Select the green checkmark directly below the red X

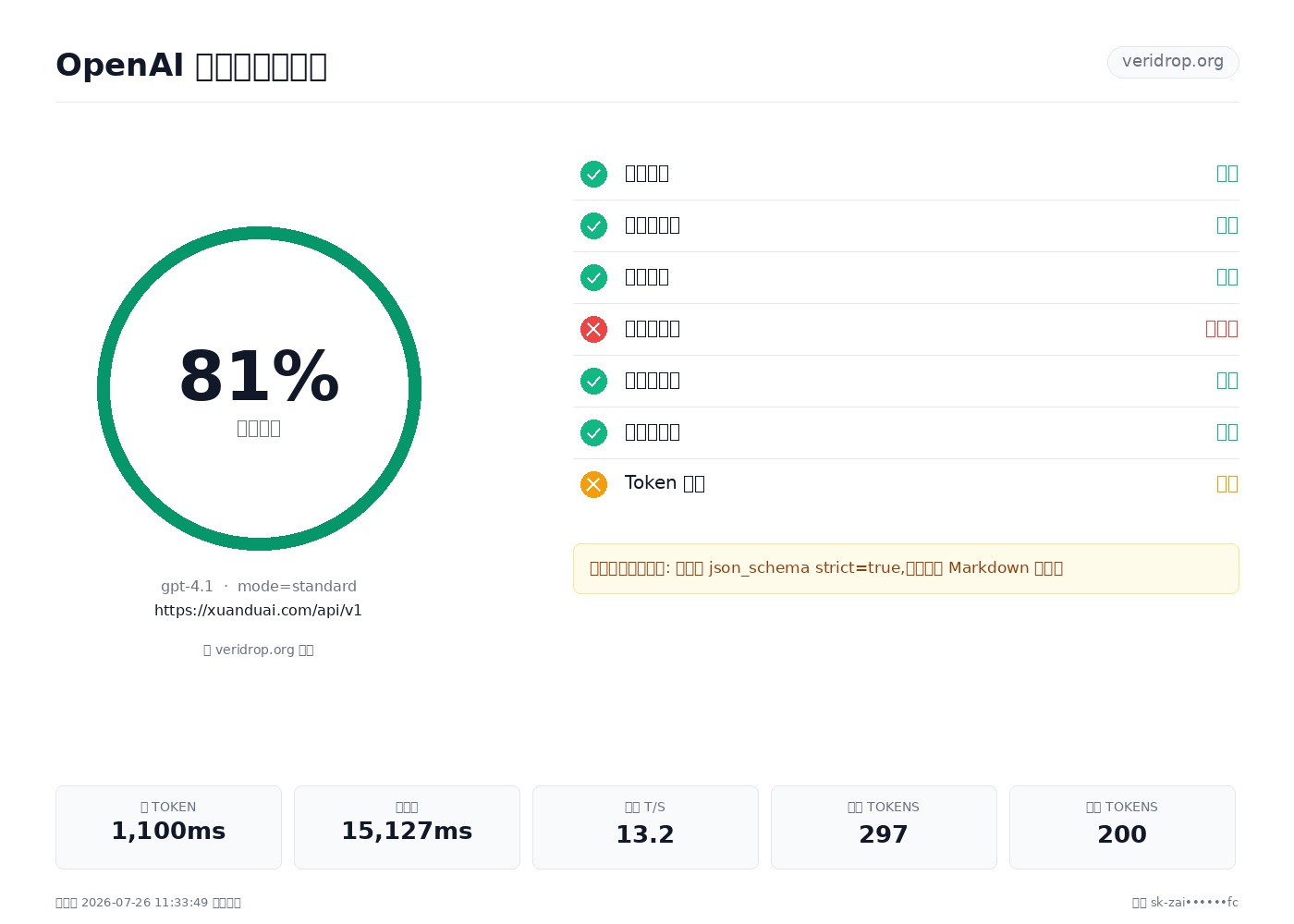(593, 381)
